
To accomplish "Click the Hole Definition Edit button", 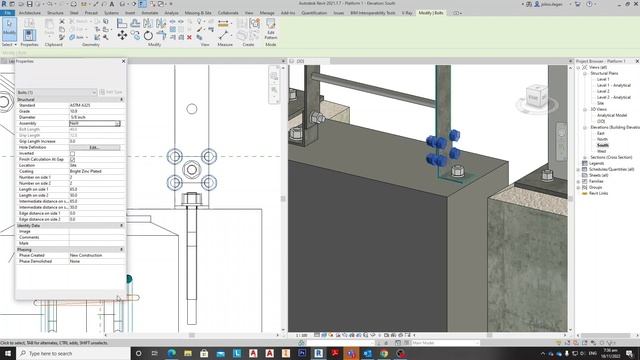I will pos(94,147).
